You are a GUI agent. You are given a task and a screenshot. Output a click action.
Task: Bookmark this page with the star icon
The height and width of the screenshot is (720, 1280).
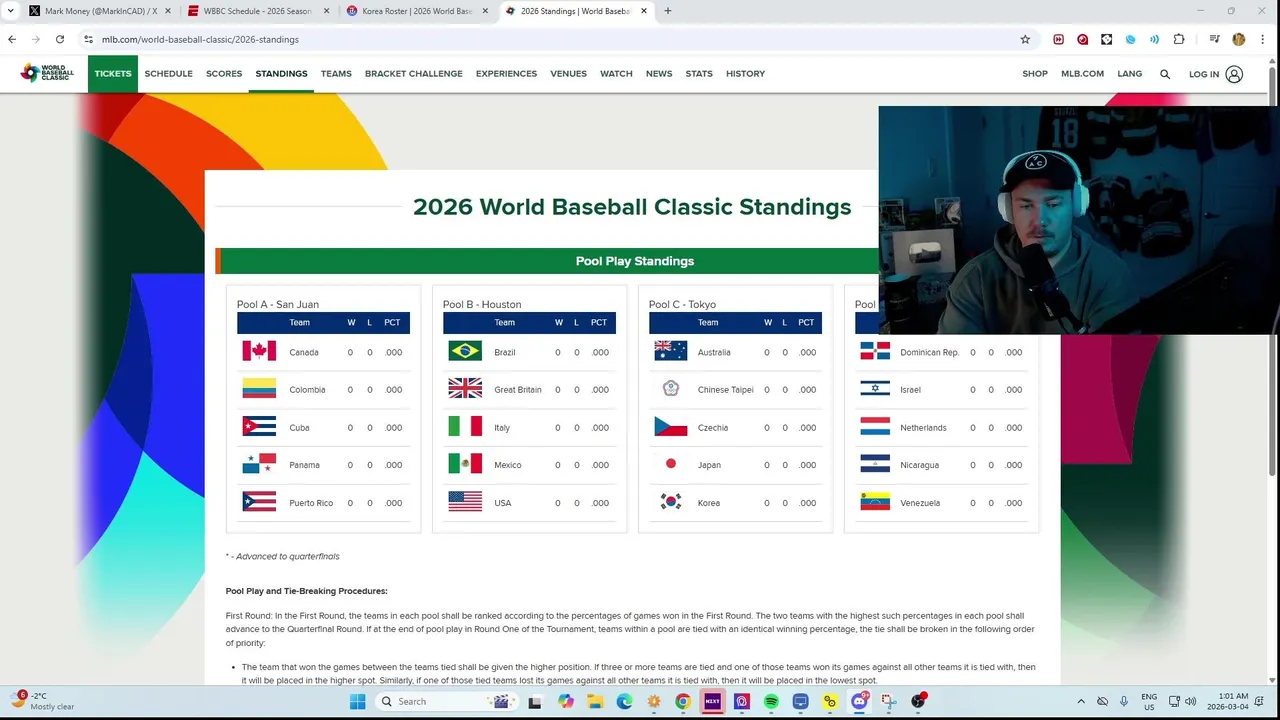[1025, 39]
